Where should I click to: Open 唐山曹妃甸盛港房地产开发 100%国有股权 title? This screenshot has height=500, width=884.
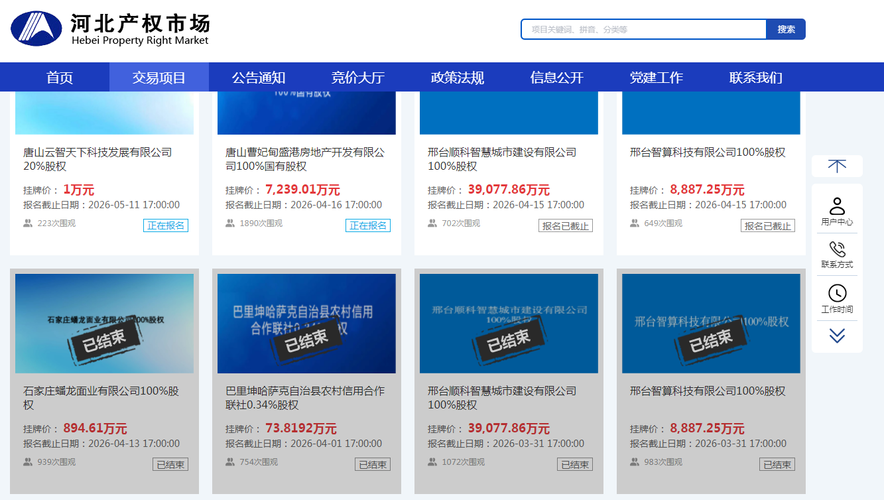pyautogui.click(x=305, y=159)
